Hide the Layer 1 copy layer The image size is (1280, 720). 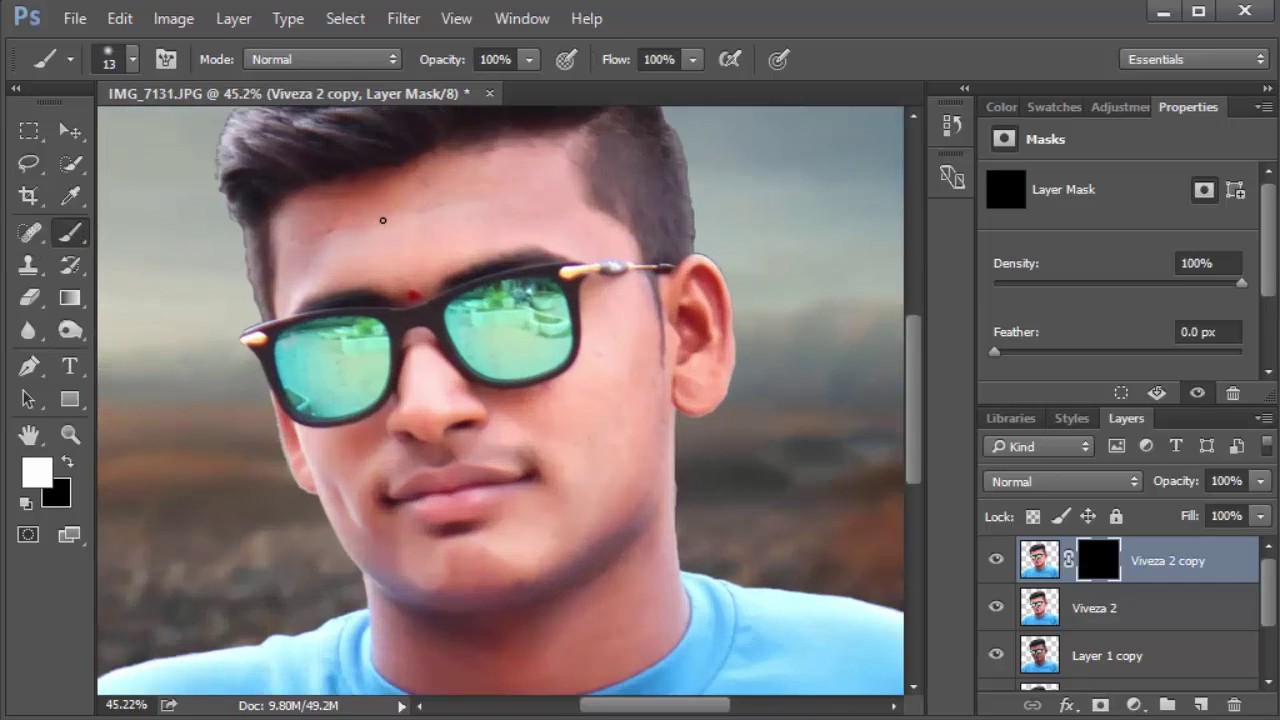click(x=996, y=655)
